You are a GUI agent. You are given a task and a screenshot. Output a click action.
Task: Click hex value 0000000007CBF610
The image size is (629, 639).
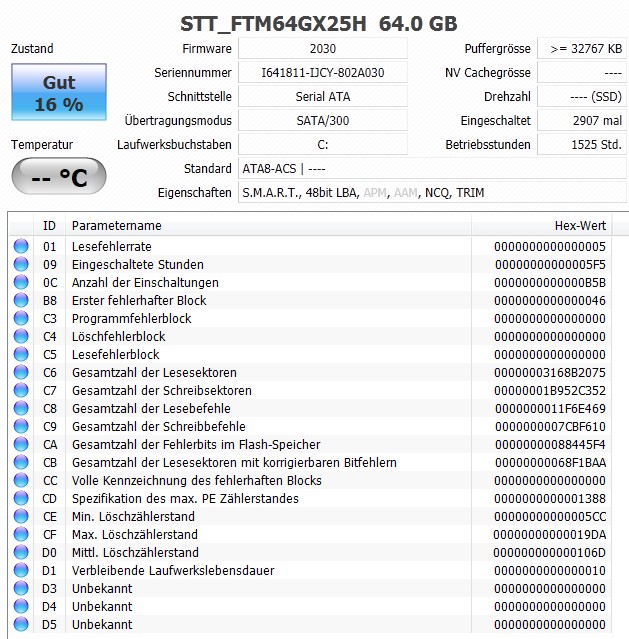pos(550,426)
